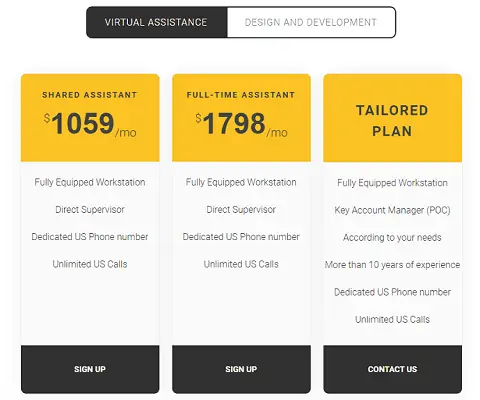Click More than 10 years of experience
The width and height of the screenshot is (480, 400).
point(392,265)
